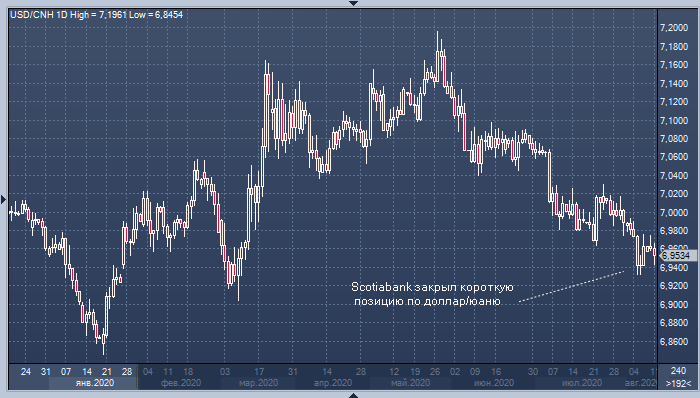
Task: Click price level 7,0200 on price axis
Action: (x=674, y=194)
